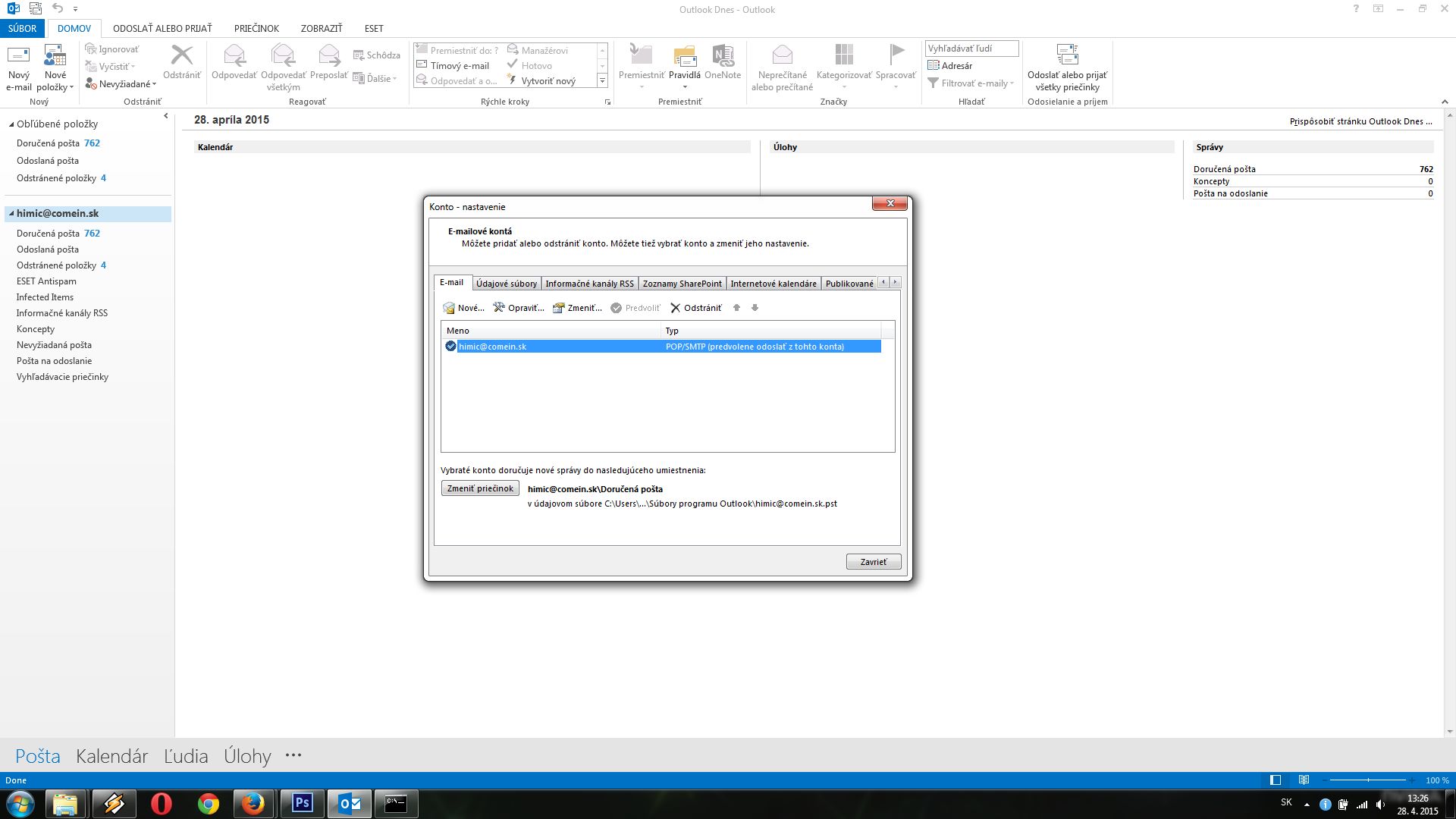Click Opraviť… in the account dialog
Screen dimensions: 1456x819
[x=519, y=308]
